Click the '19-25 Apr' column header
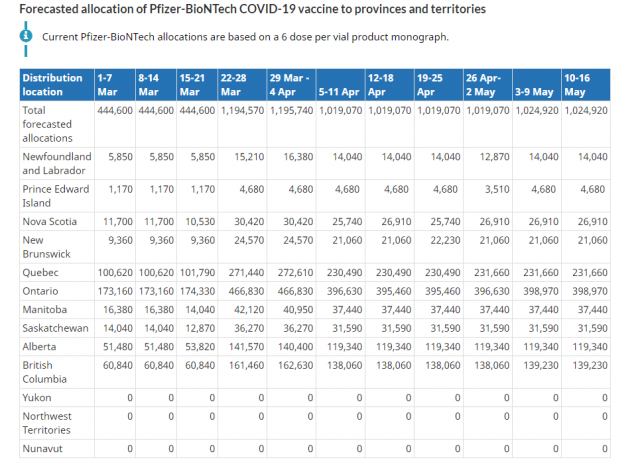 [x=438, y=85]
